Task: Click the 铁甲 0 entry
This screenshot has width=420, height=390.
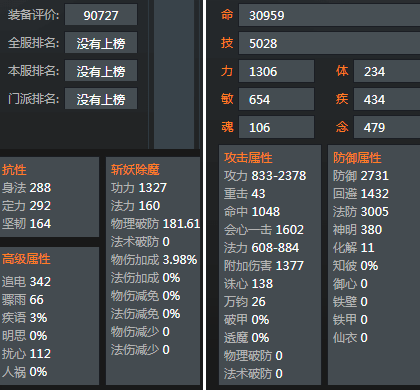Action: [350, 320]
